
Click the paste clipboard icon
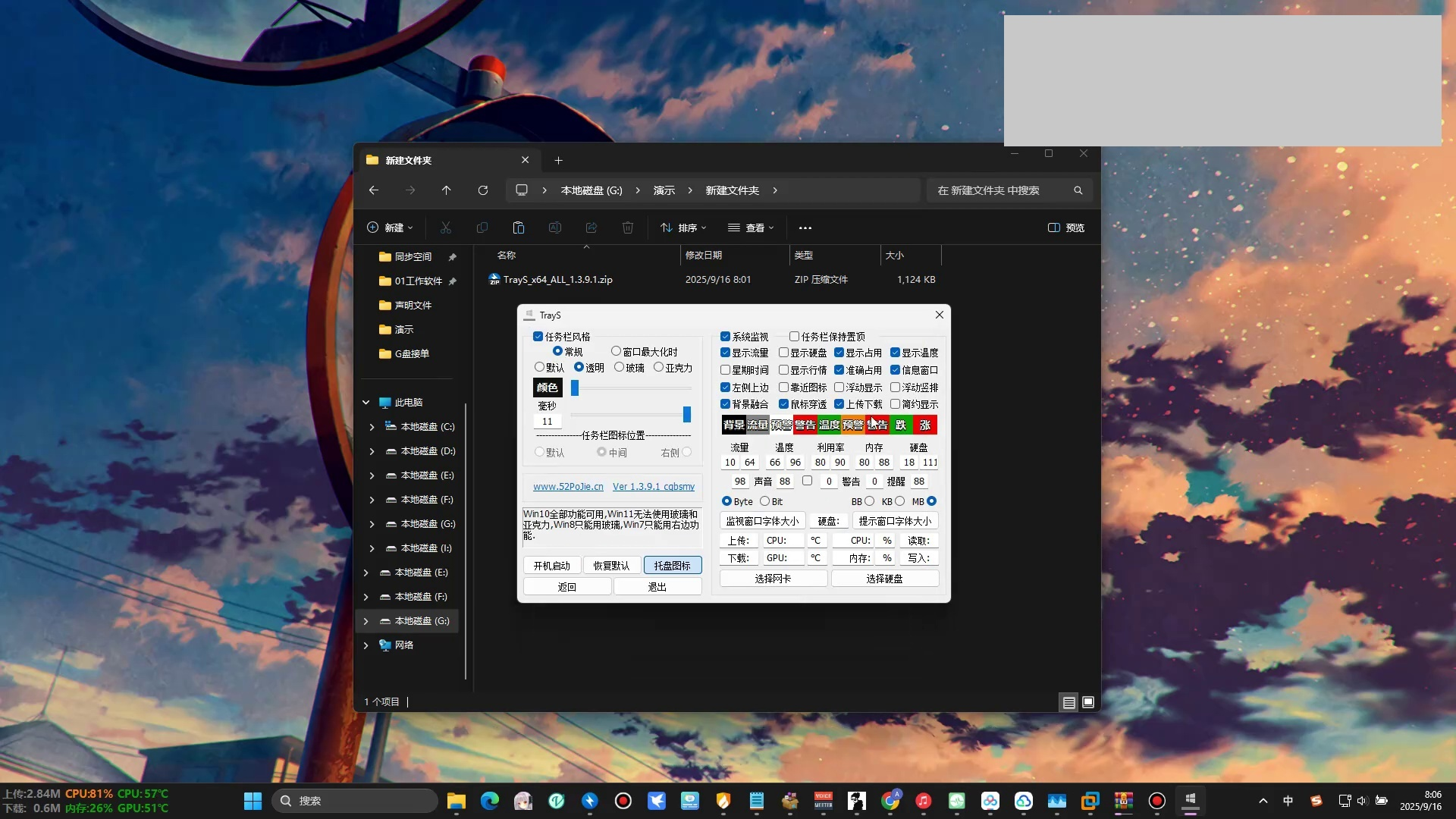519,227
